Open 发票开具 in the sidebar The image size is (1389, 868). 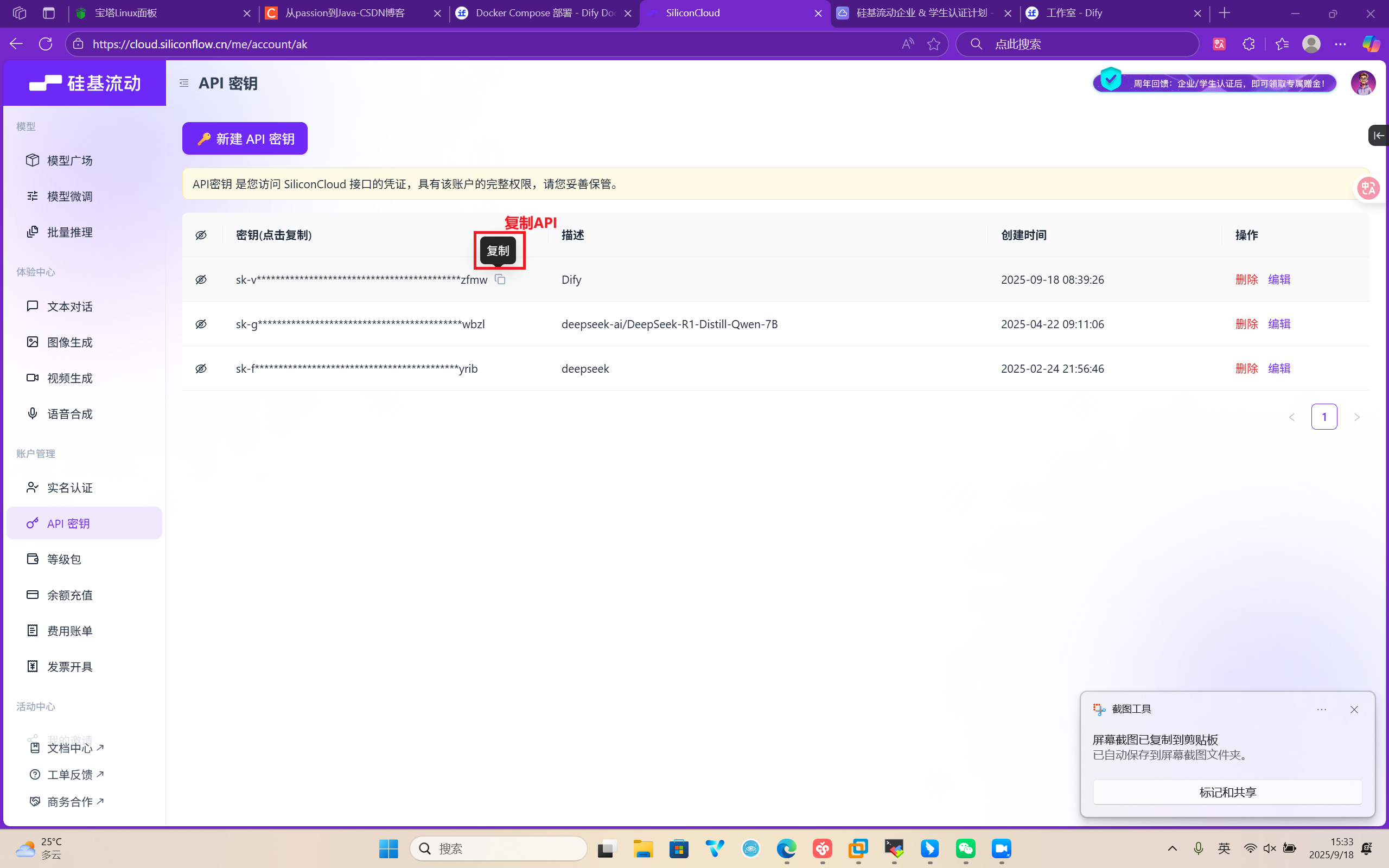[69, 666]
